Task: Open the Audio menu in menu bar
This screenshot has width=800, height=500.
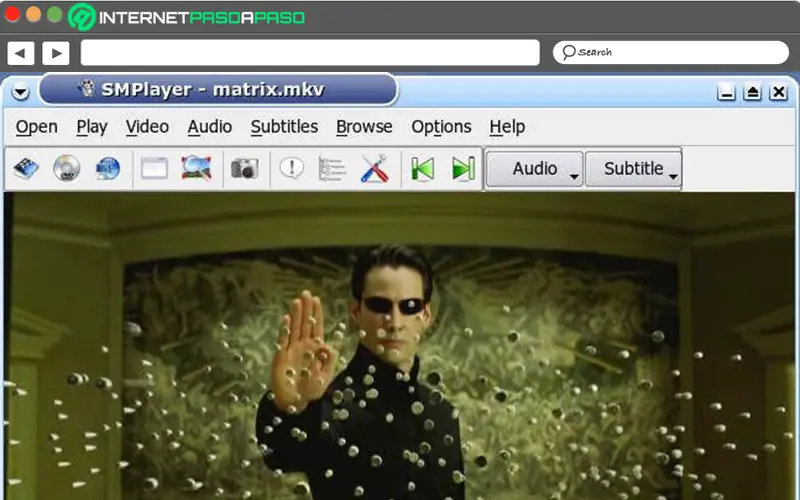Action: (210, 127)
